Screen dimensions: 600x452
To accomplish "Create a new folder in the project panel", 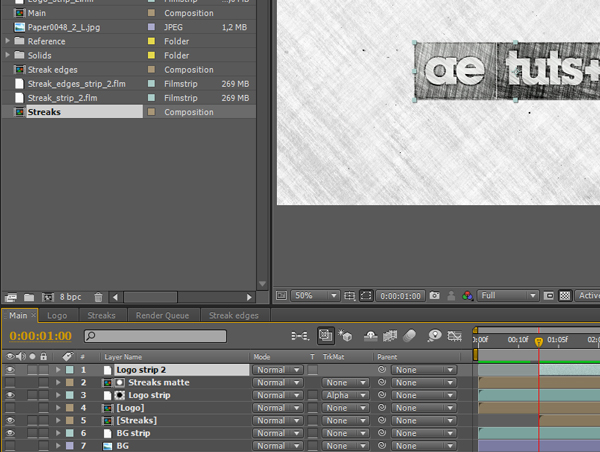I will pyautogui.click(x=29, y=297).
